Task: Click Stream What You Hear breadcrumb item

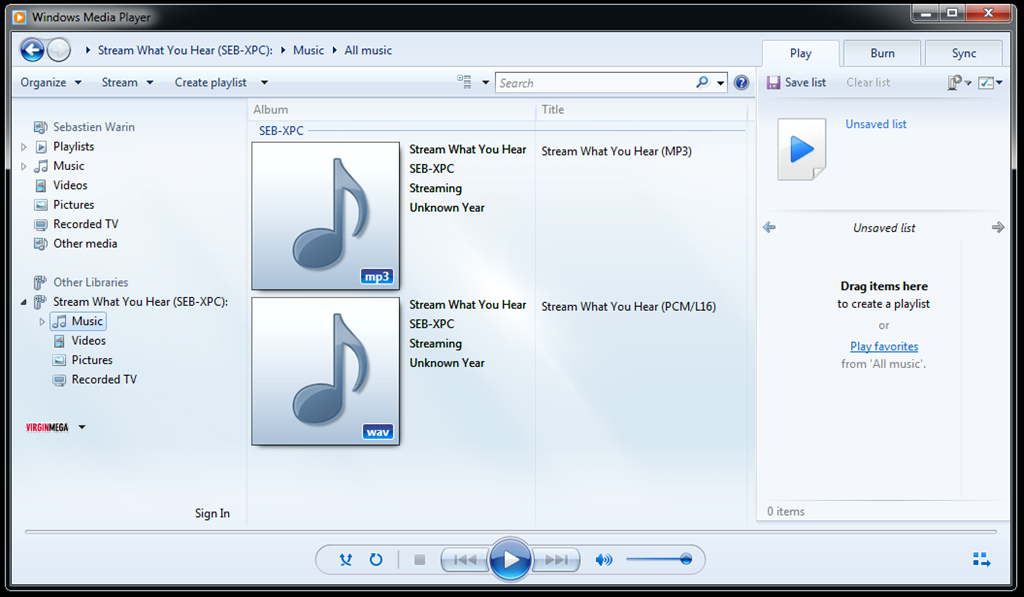Action: coord(185,50)
